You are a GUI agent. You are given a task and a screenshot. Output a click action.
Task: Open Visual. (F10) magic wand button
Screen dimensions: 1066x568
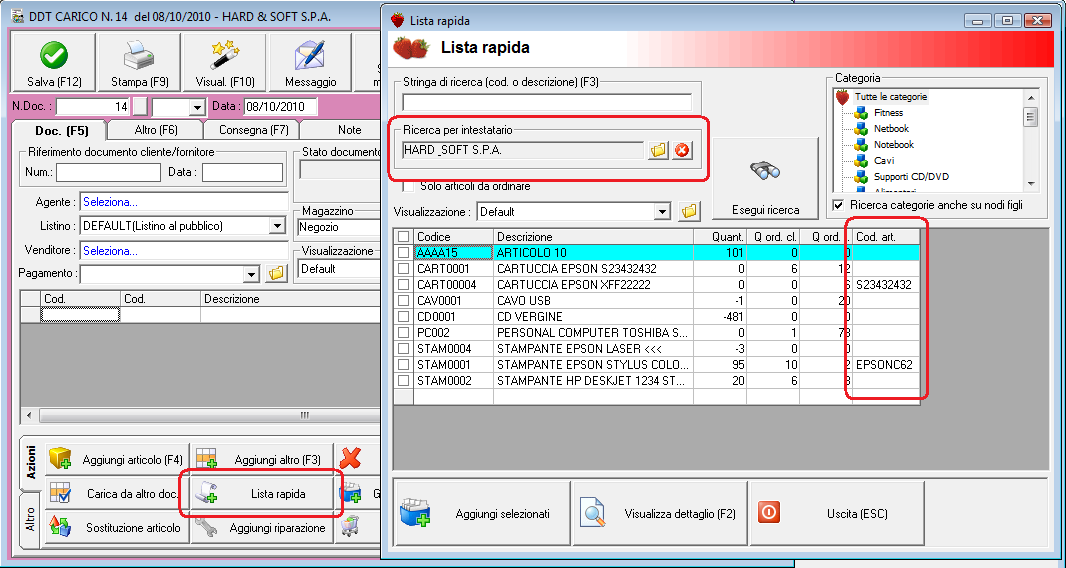pos(225,63)
